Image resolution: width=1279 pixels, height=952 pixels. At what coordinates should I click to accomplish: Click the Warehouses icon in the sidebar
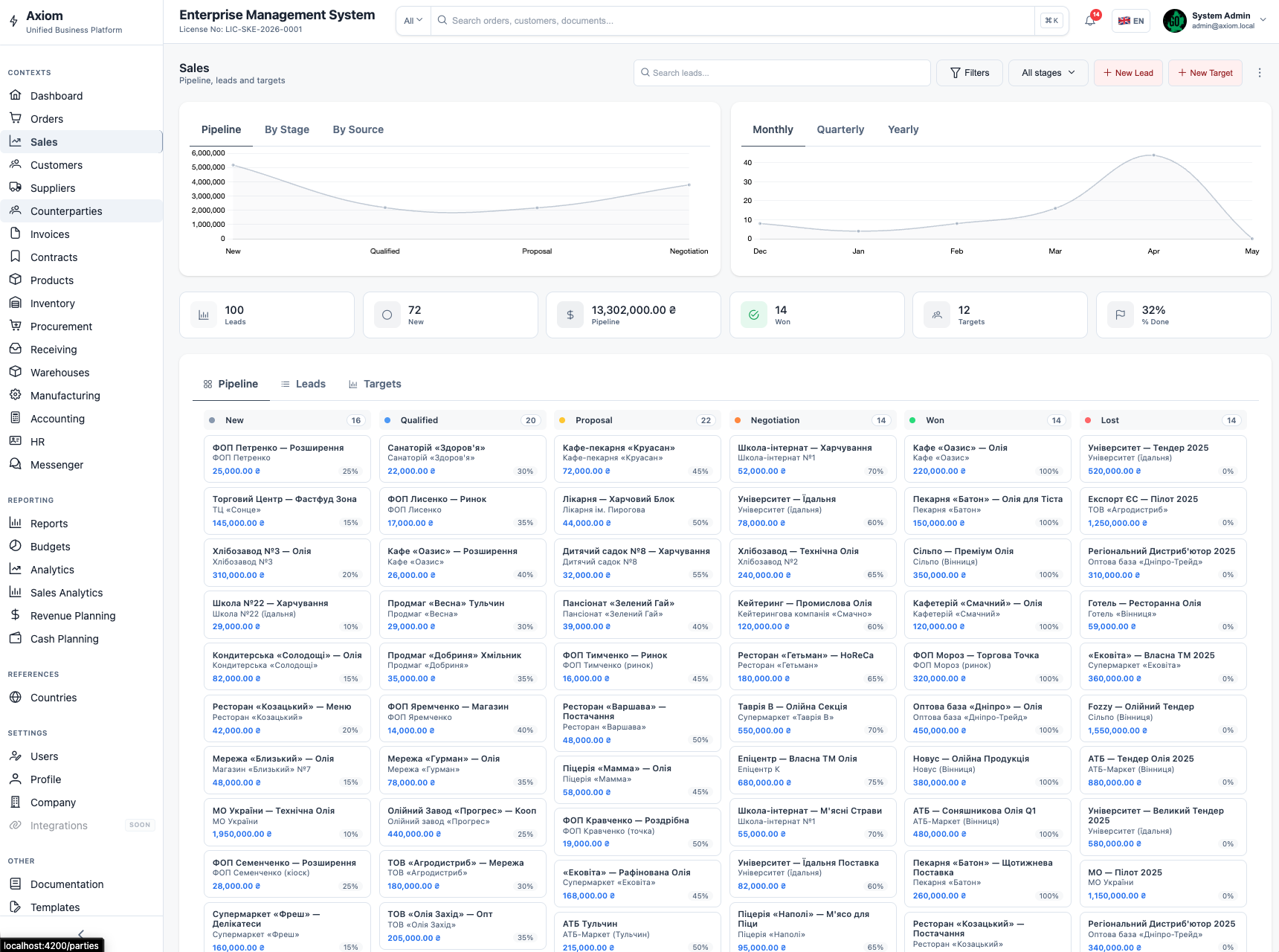tap(15, 372)
